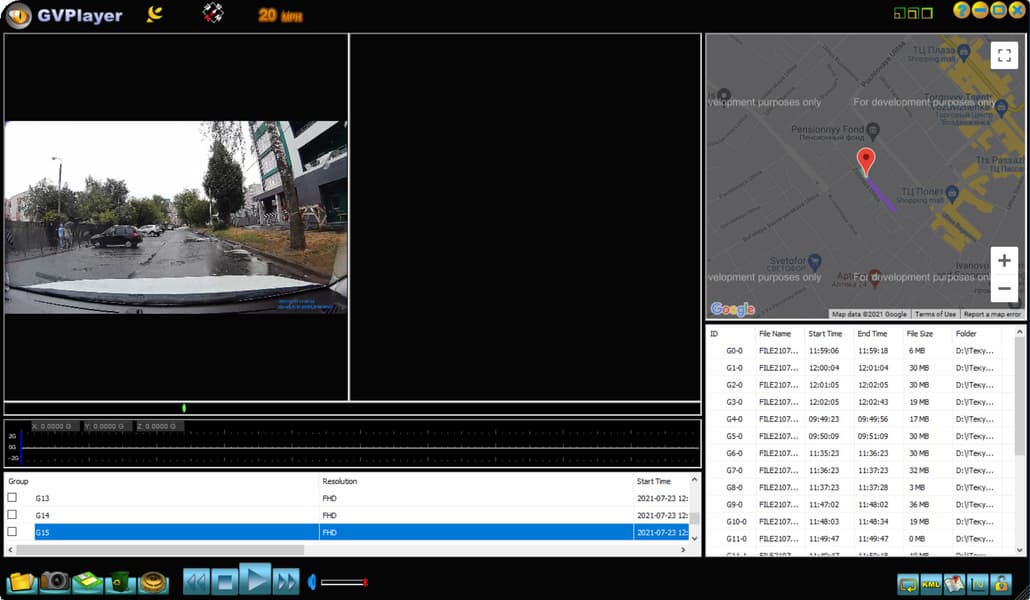Check the G15 group checkbox
Image resolution: width=1030 pixels, height=600 pixels.
12,532
